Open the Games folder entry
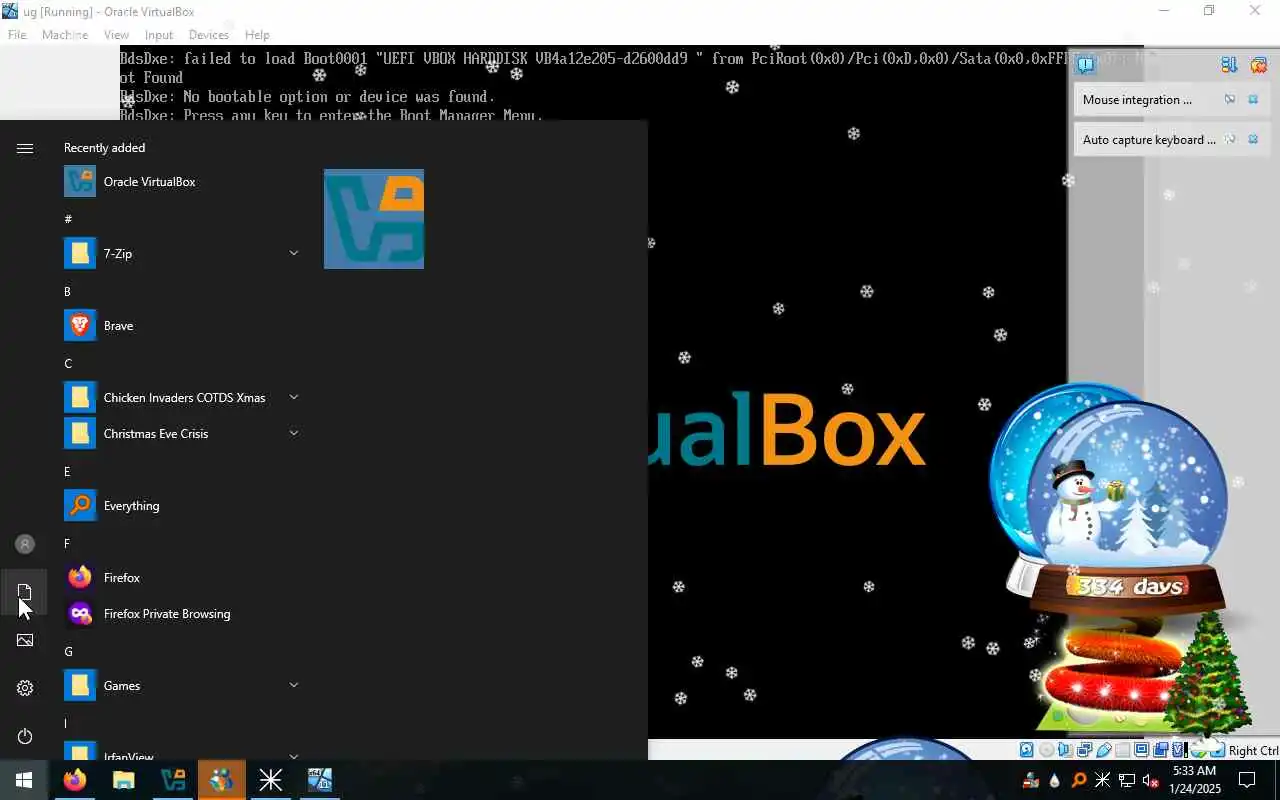Screen dimensions: 1280x800 [182, 686]
